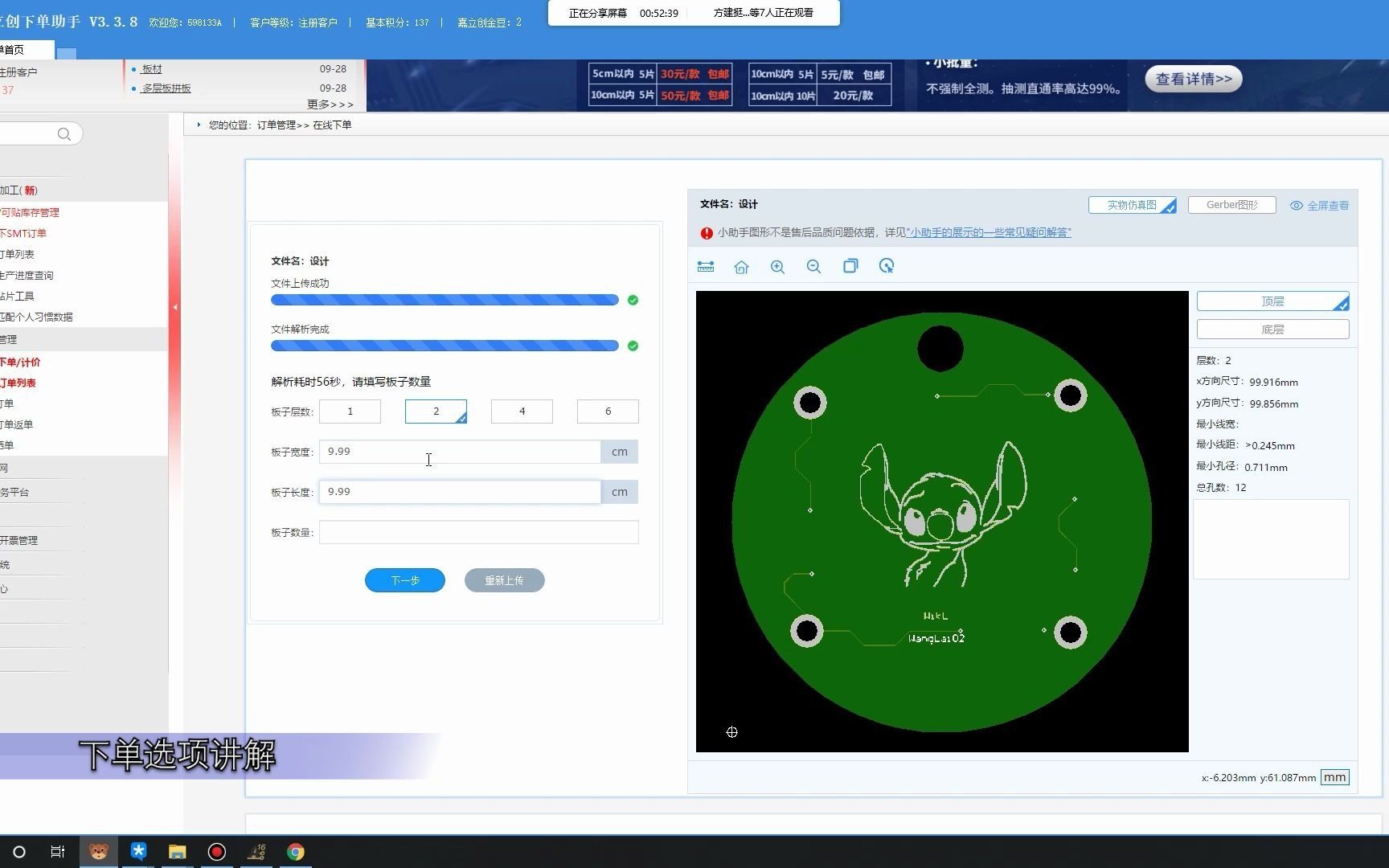Open Google Chrome from the taskbar
The height and width of the screenshot is (868, 1389).
click(296, 852)
